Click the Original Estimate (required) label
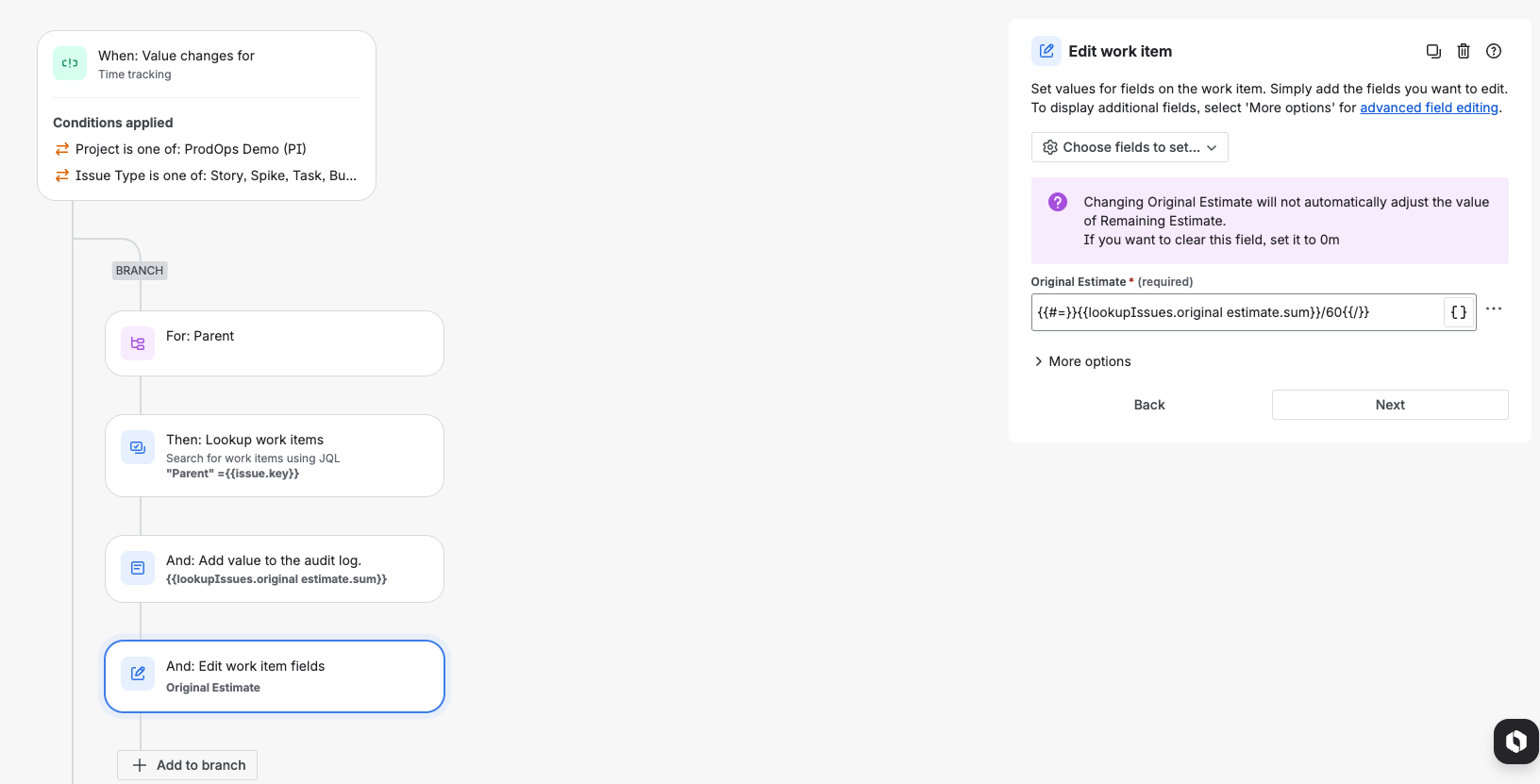The image size is (1540, 784). [1112, 282]
